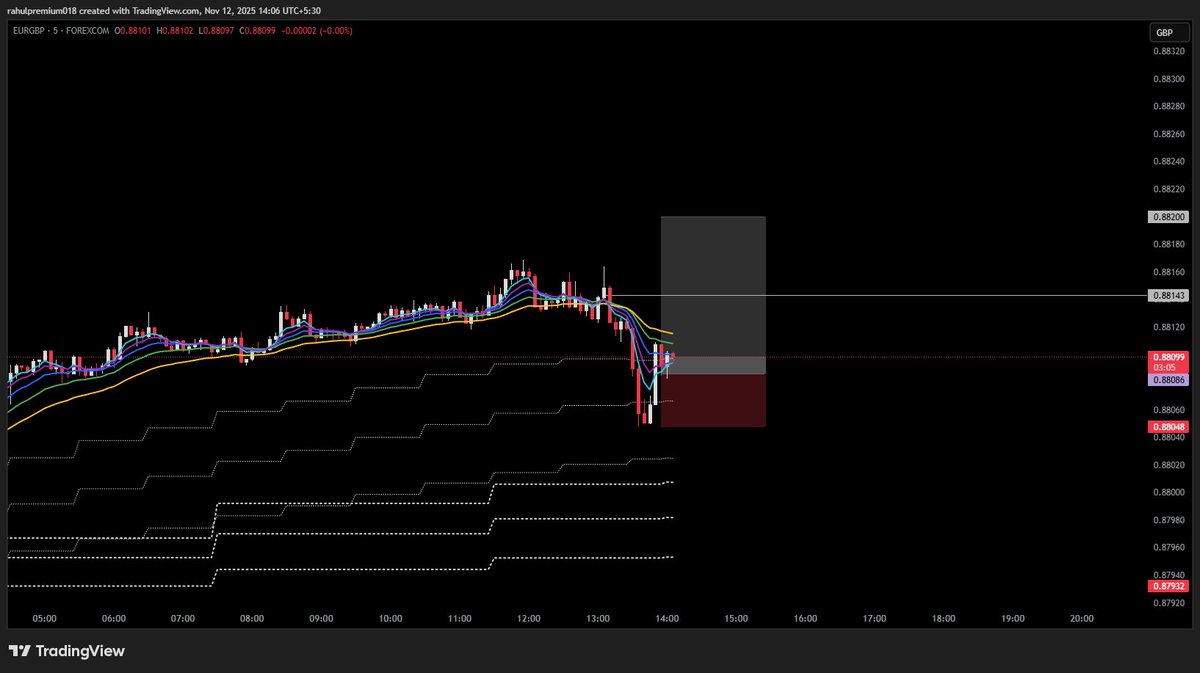Click the 0.88000 price axis label
The height and width of the screenshot is (673, 1200).
[1169, 493]
